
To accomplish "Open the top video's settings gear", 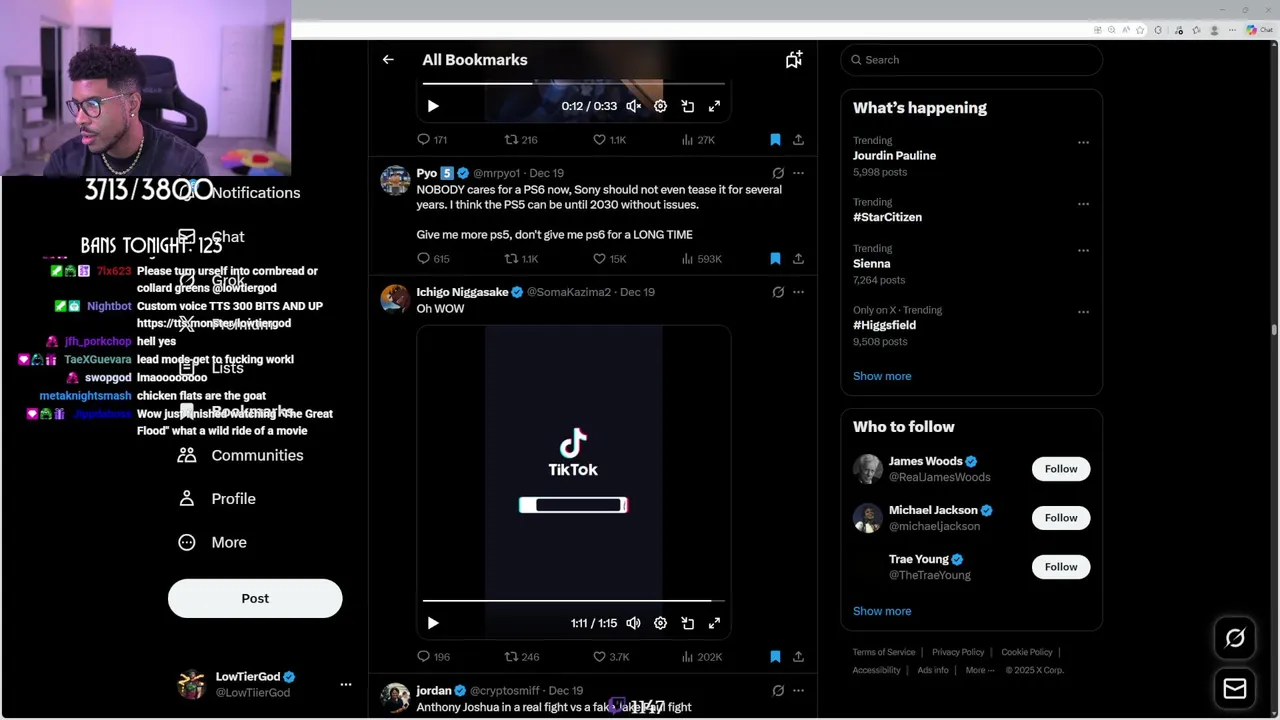I will tap(660, 106).
